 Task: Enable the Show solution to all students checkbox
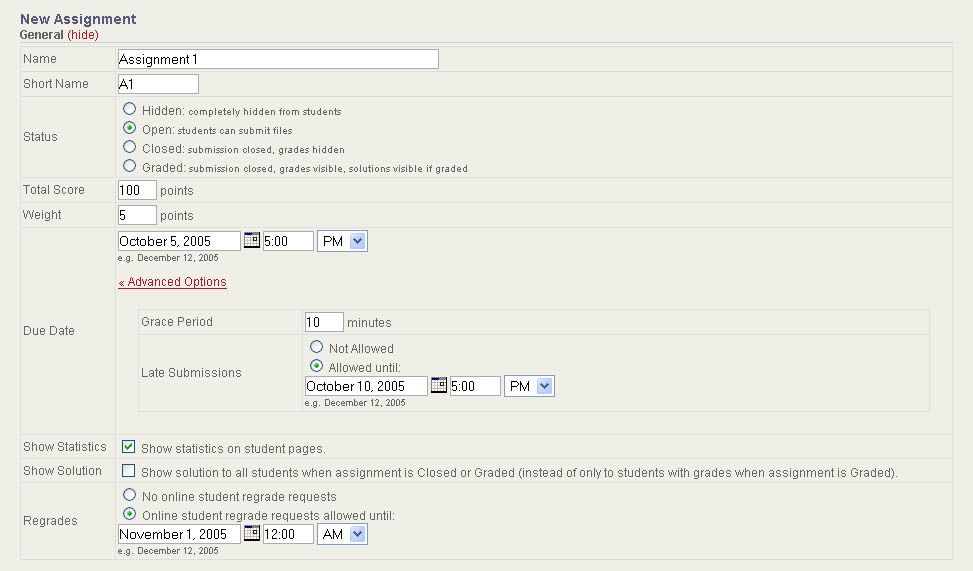click(128, 471)
